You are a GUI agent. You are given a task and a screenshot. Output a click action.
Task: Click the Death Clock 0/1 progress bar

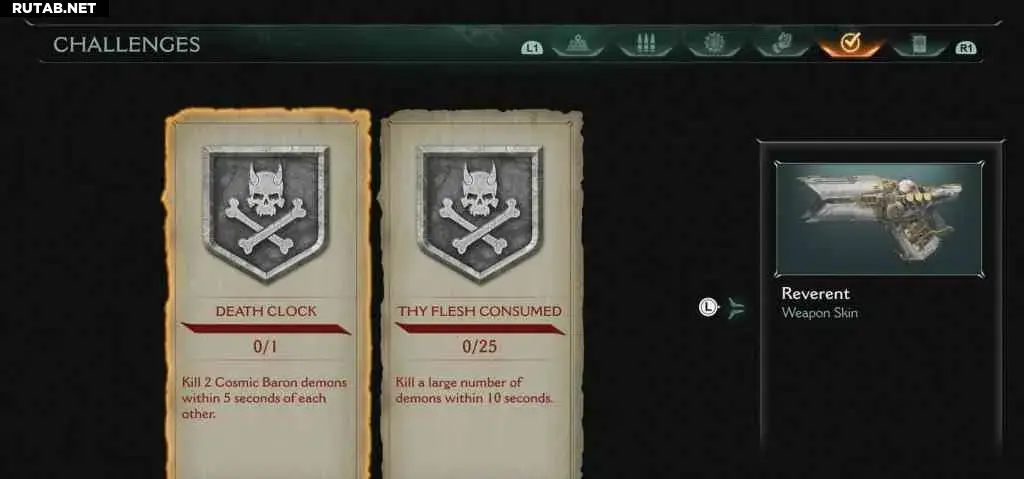click(266, 328)
